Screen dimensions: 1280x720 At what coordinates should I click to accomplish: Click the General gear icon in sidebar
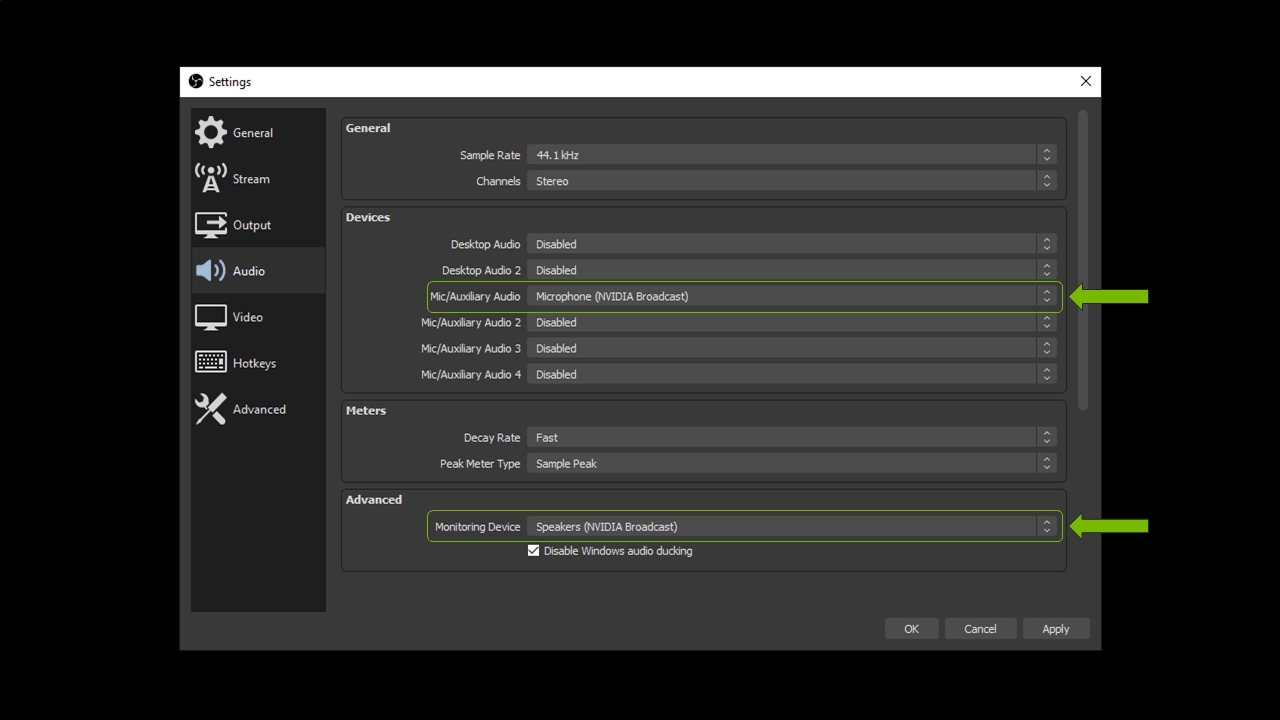(x=211, y=132)
